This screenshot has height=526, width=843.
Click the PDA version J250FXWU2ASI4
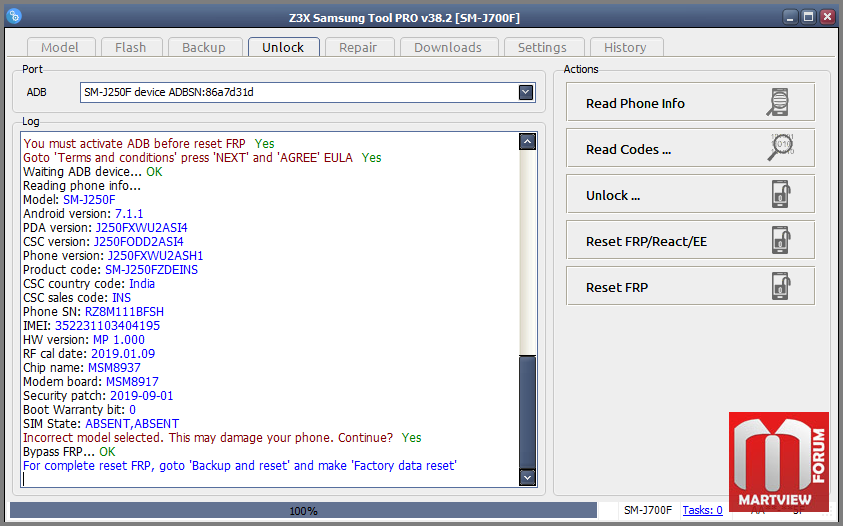pyautogui.click(x=141, y=228)
